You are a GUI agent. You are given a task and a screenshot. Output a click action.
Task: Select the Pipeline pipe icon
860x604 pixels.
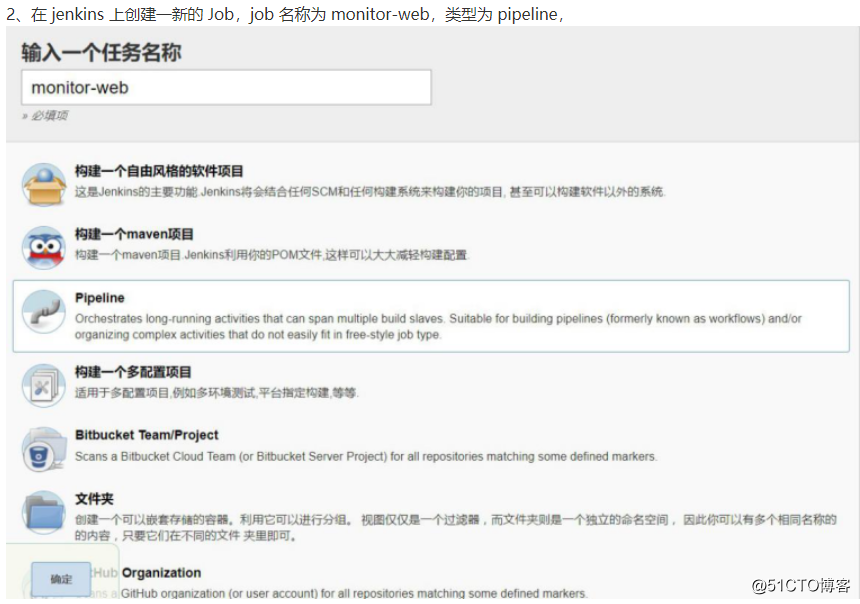pyautogui.click(x=44, y=312)
